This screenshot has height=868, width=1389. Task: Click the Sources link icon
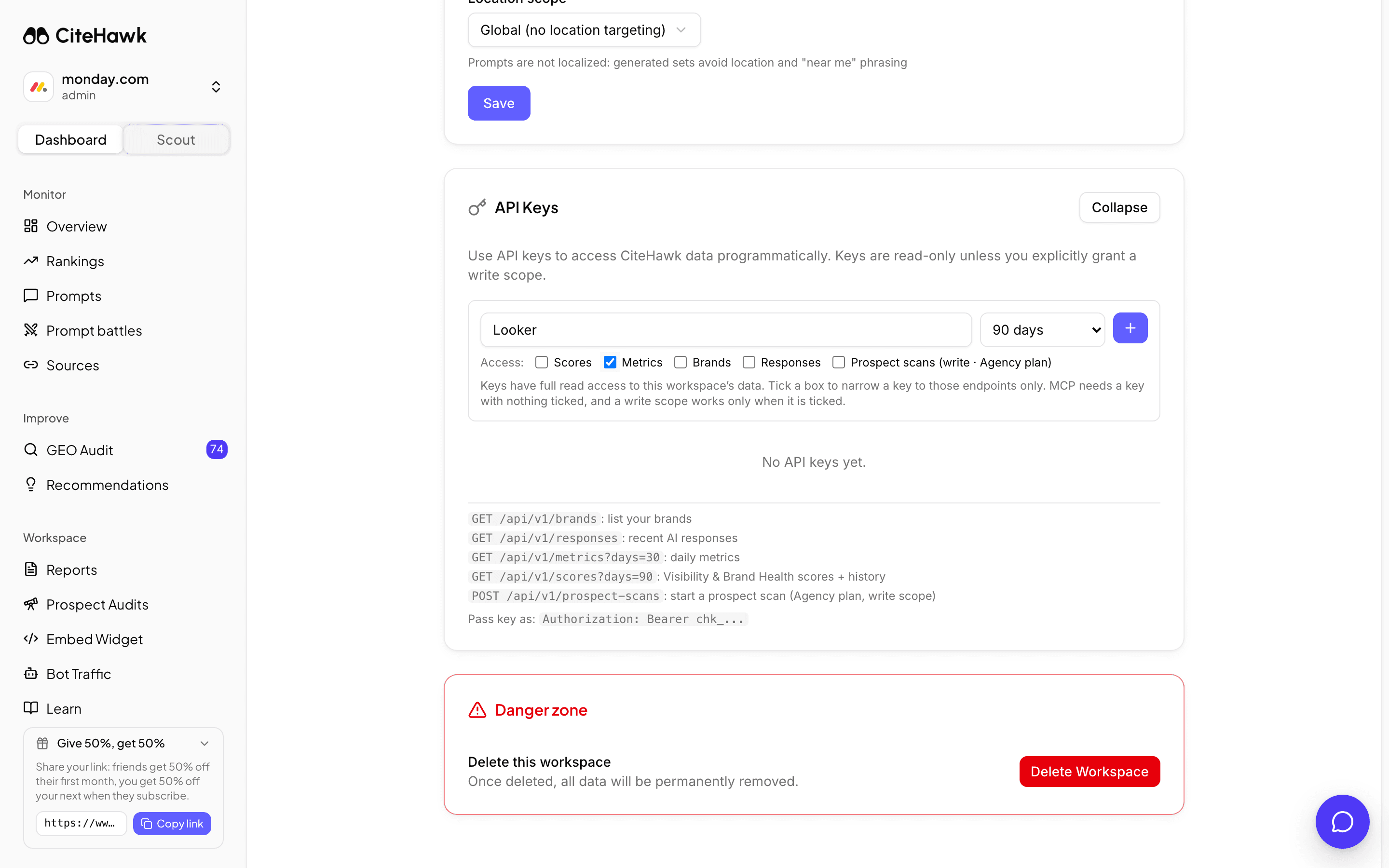(31, 365)
